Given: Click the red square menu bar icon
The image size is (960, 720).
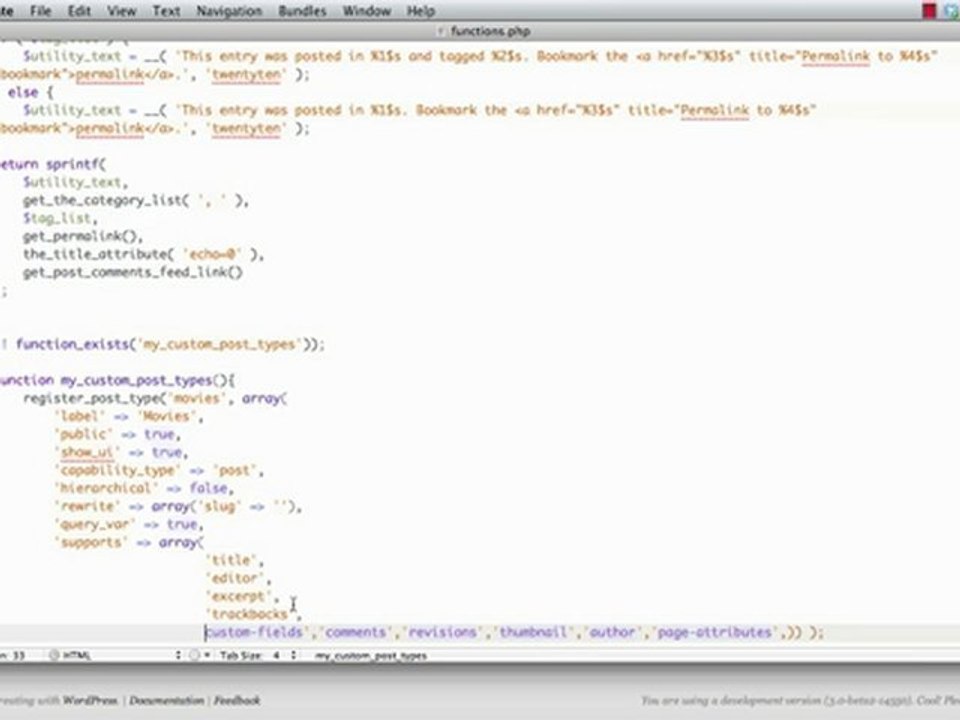Looking at the screenshot, I should pos(929,10).
